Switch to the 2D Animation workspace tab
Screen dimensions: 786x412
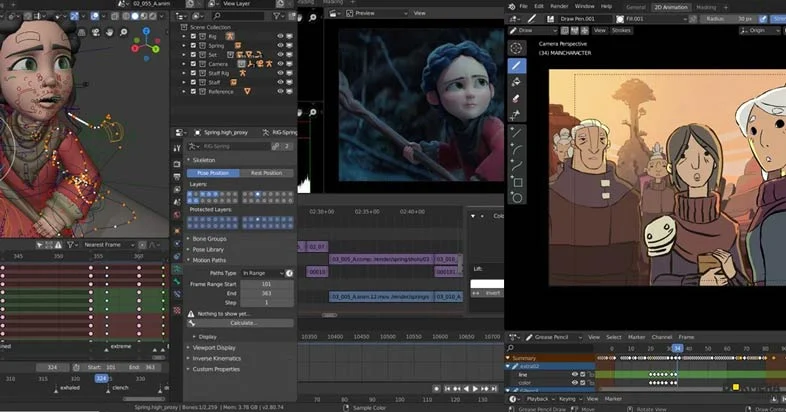point(671,7)
